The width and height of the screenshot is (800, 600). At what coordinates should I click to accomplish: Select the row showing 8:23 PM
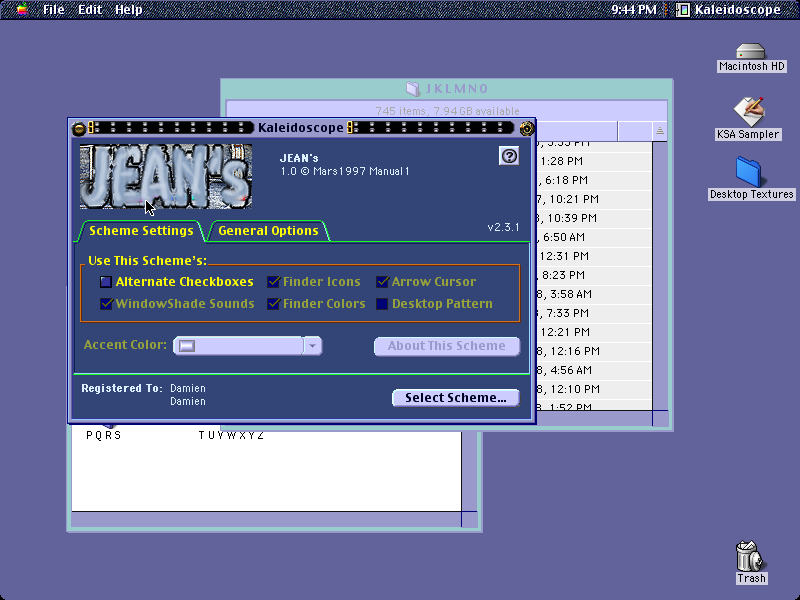(x=594, y=275)
